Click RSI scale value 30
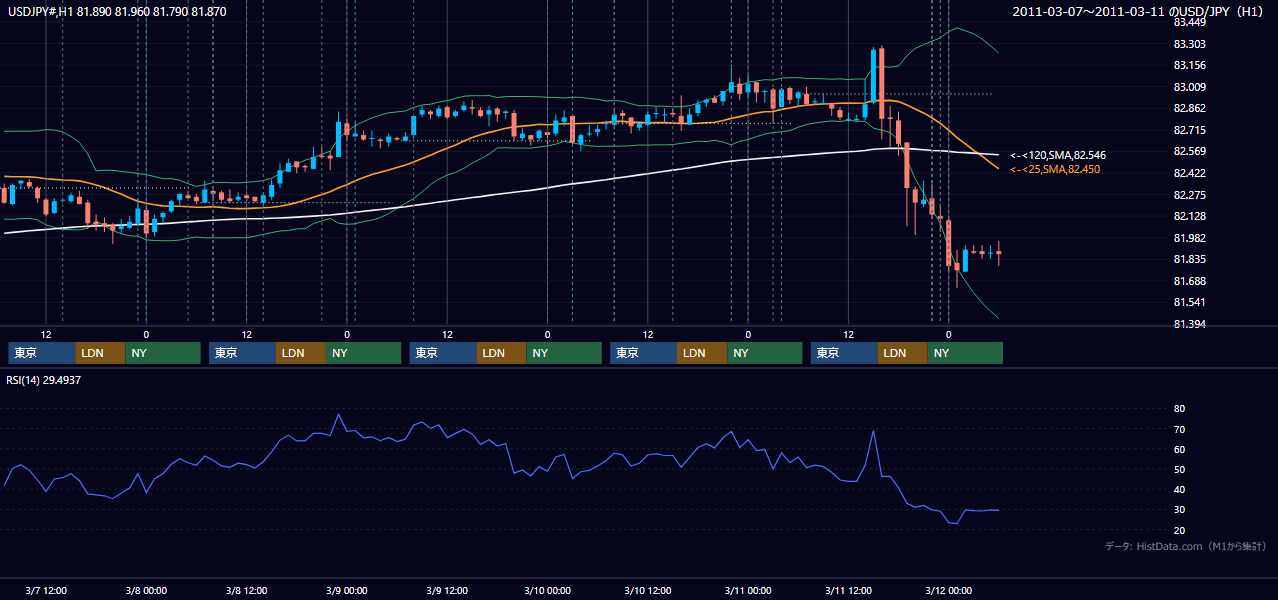 pyautogui.click(x=1179, y=509)
